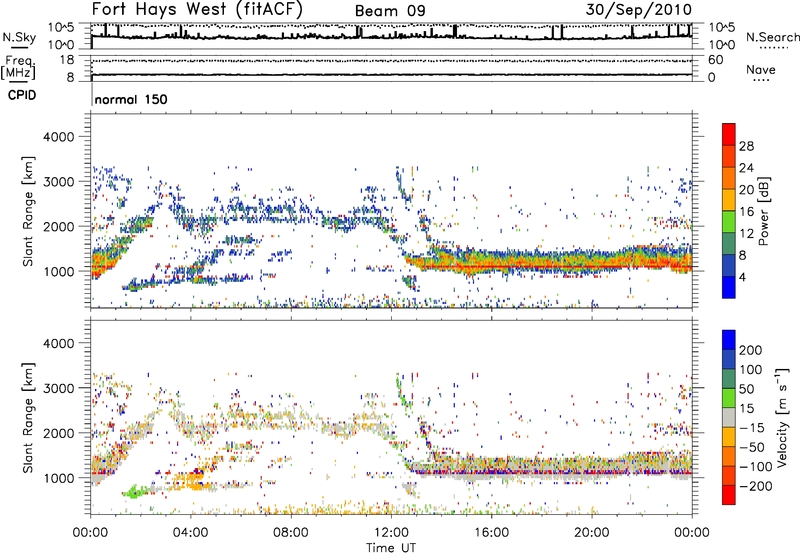Click the '4000' tick in the power panel
The image size is (800, 554).
58,137
